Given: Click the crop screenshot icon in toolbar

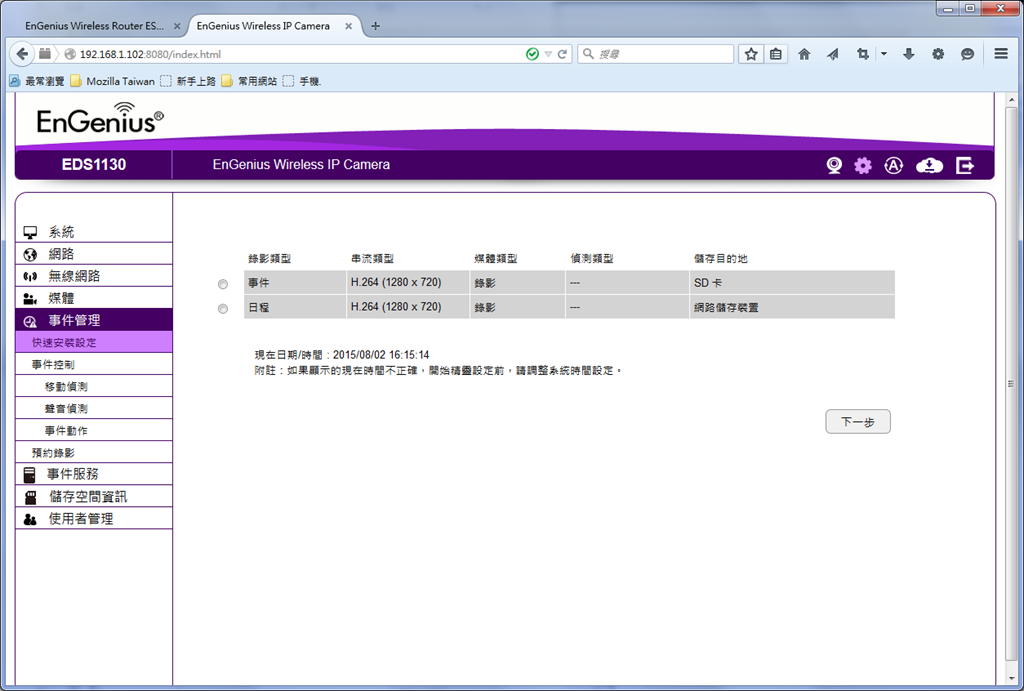Looking at the screenshot, I should (x=863, y=54).
